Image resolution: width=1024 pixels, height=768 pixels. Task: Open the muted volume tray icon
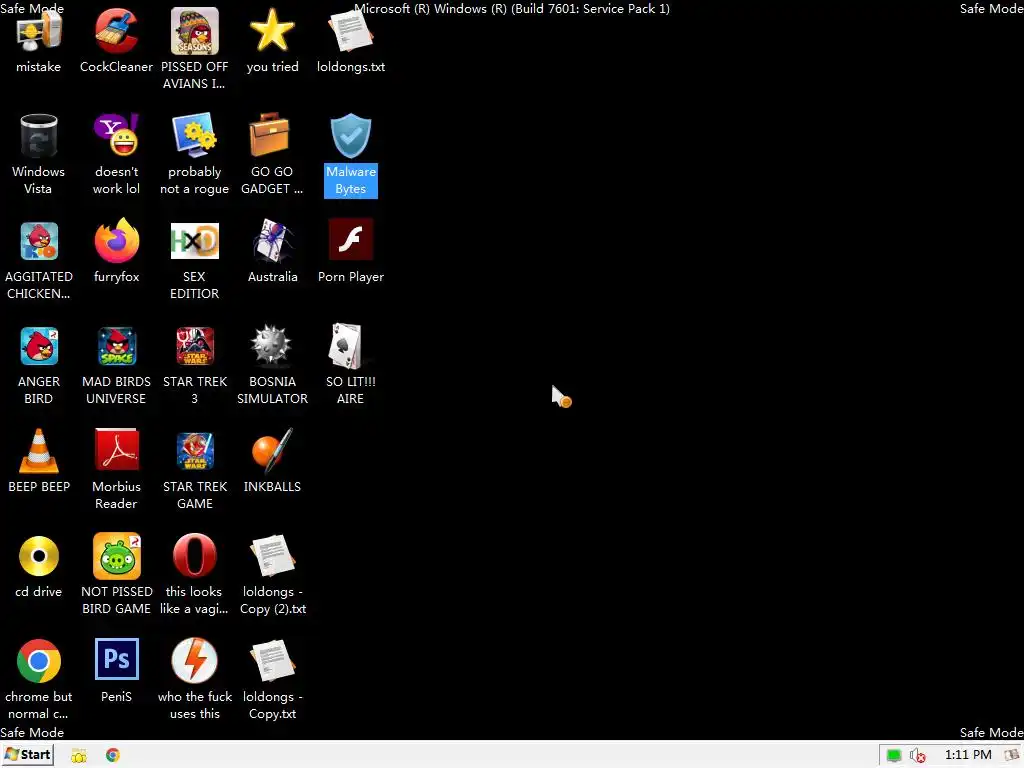click(x=917, y=756)
